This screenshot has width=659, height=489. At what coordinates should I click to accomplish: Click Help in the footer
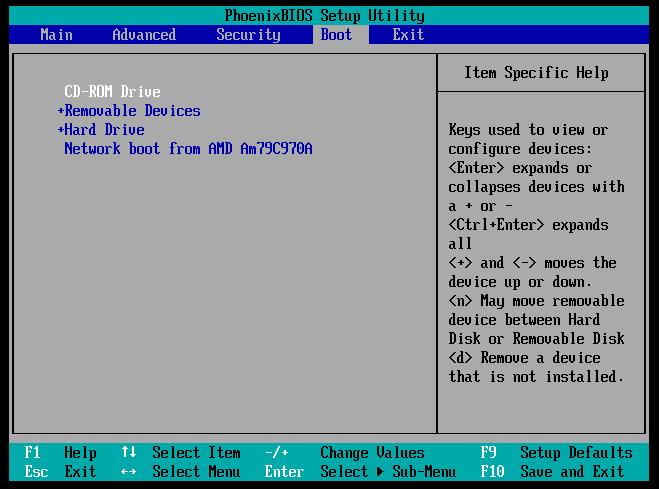pyautogui.click(x=80, y=453)
